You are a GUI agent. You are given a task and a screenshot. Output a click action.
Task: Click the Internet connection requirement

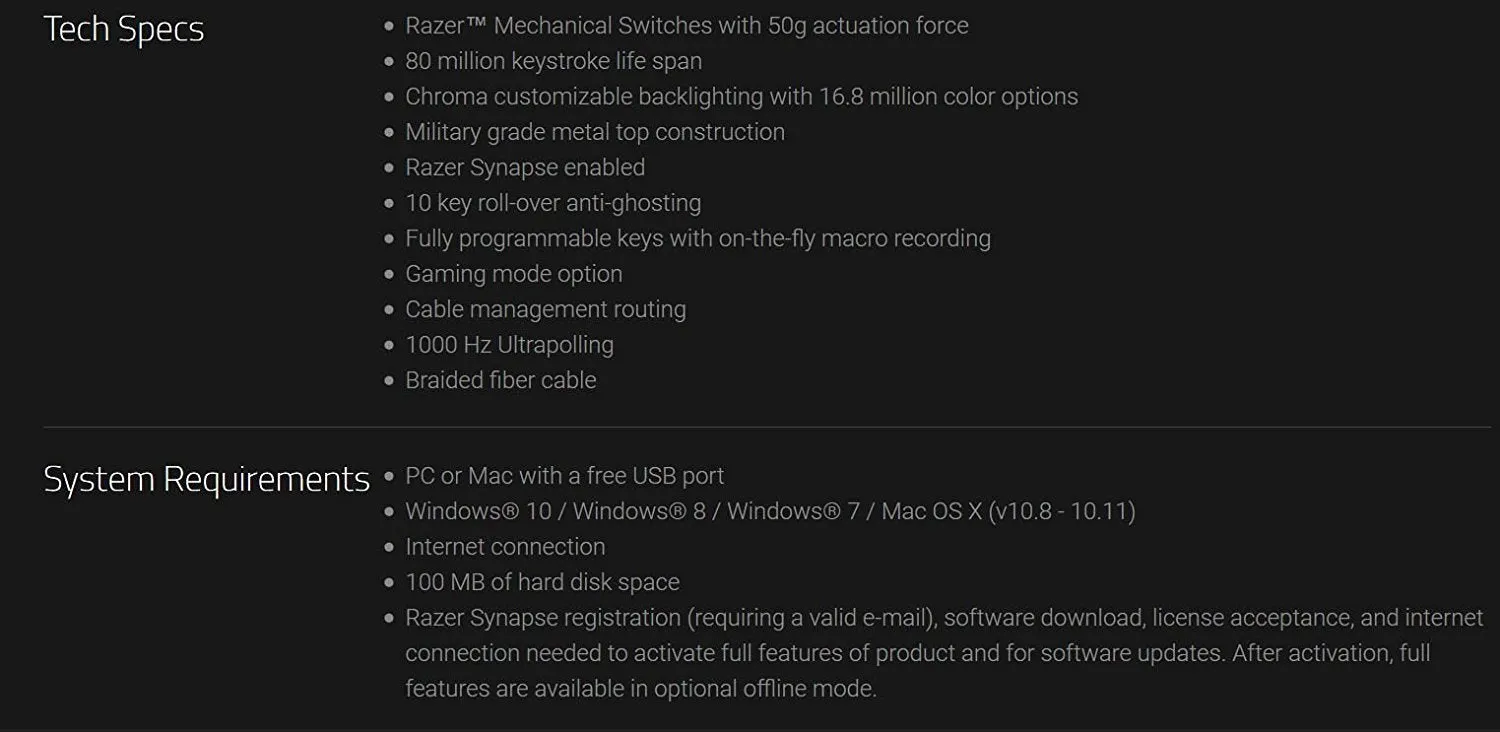point(505,547)
